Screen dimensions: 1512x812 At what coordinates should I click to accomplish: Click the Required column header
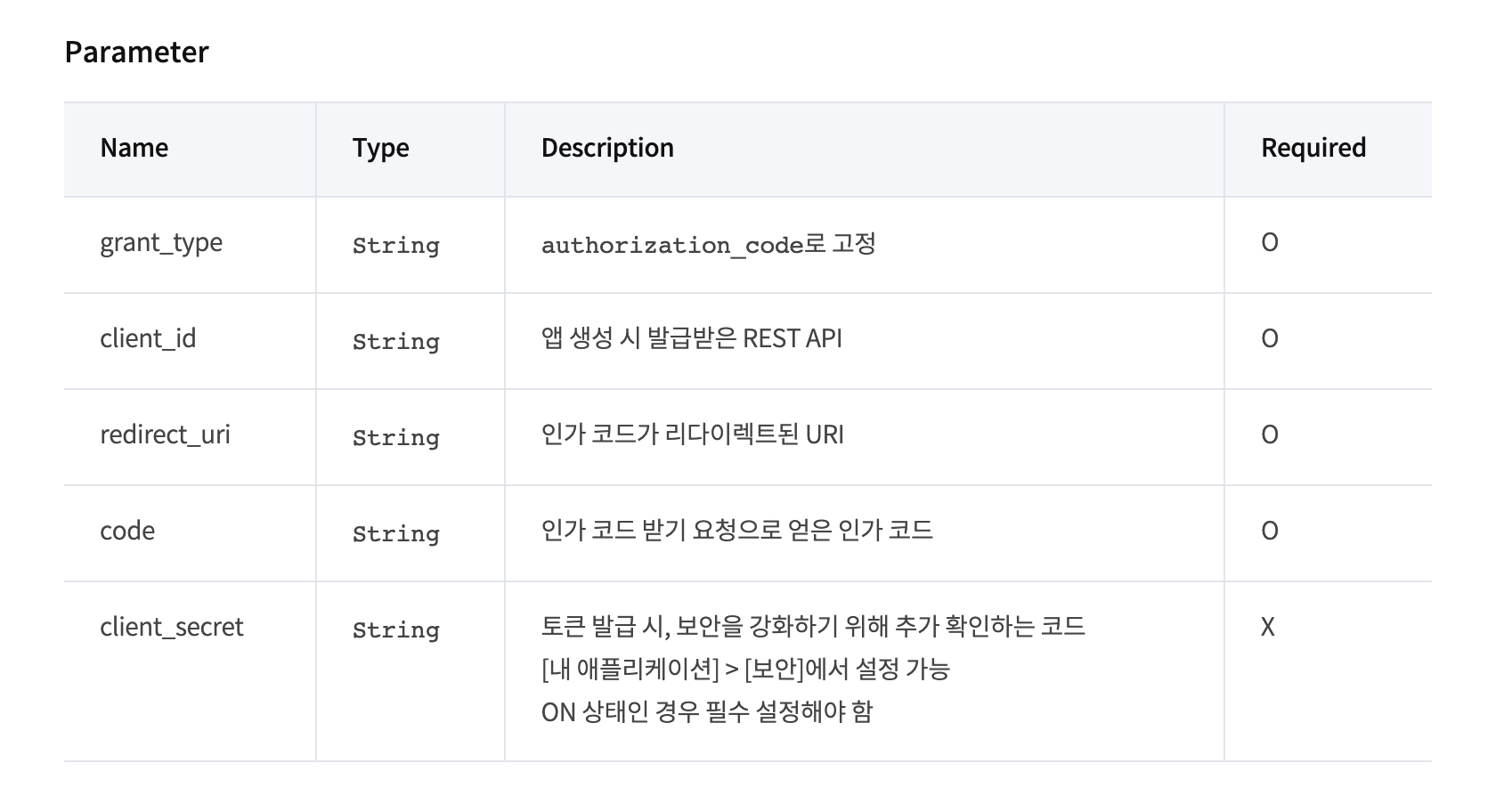tap(1313, 148)
